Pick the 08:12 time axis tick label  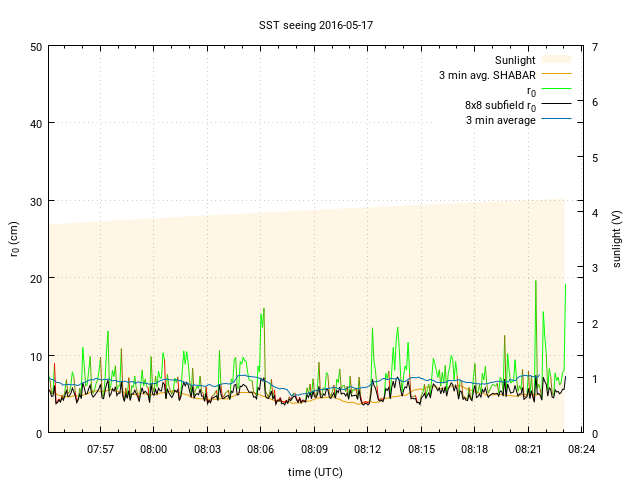click(367, 449)
